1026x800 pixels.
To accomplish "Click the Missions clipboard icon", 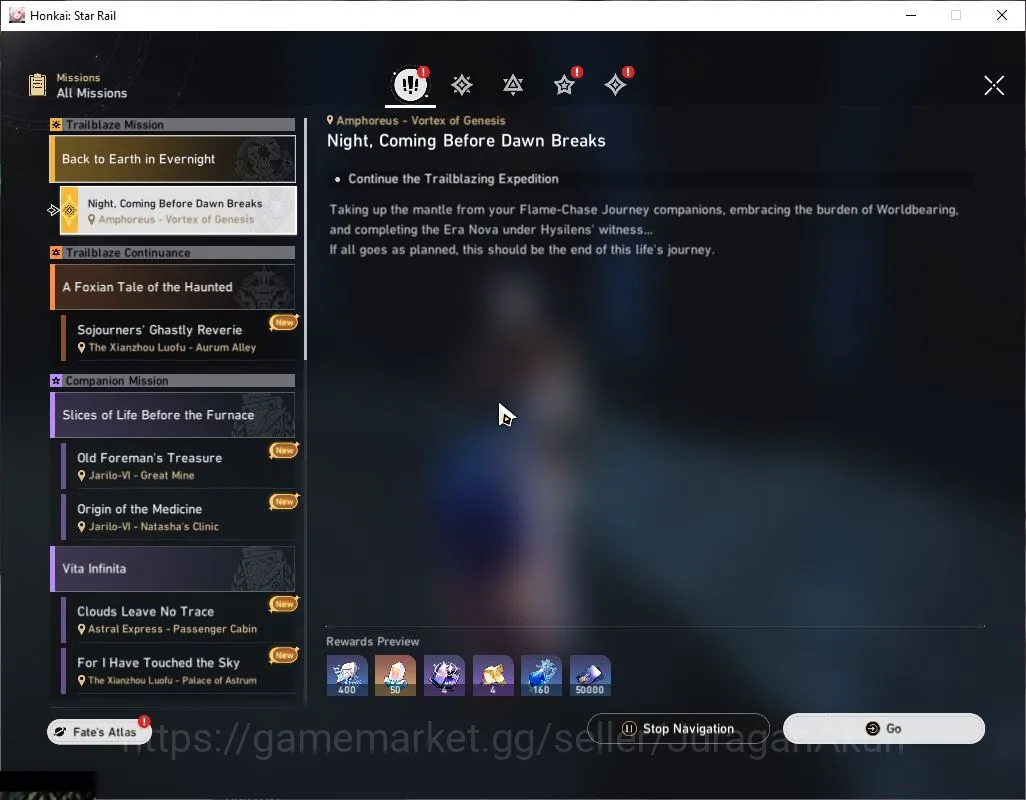I will pos(37,85).
